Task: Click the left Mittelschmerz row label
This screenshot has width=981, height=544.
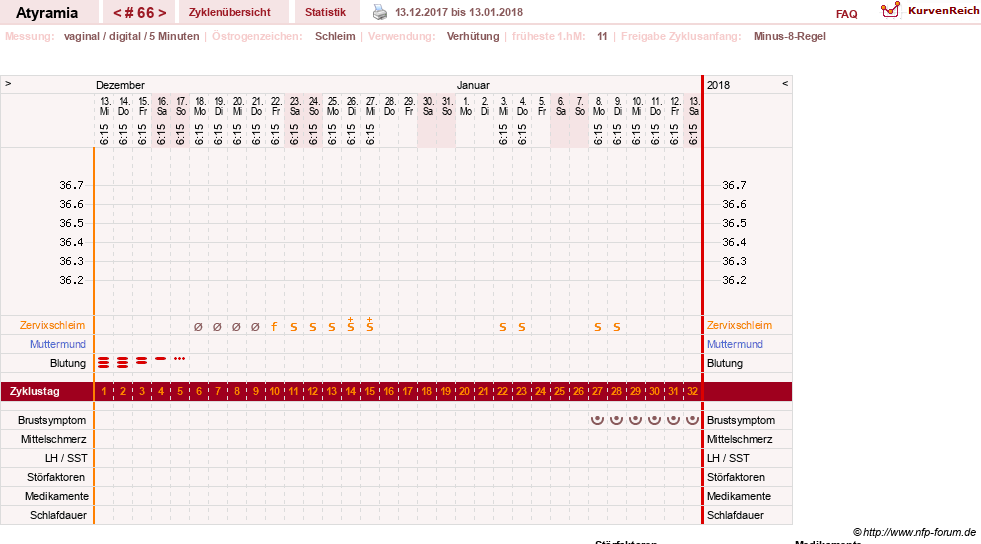Action: 54,439
